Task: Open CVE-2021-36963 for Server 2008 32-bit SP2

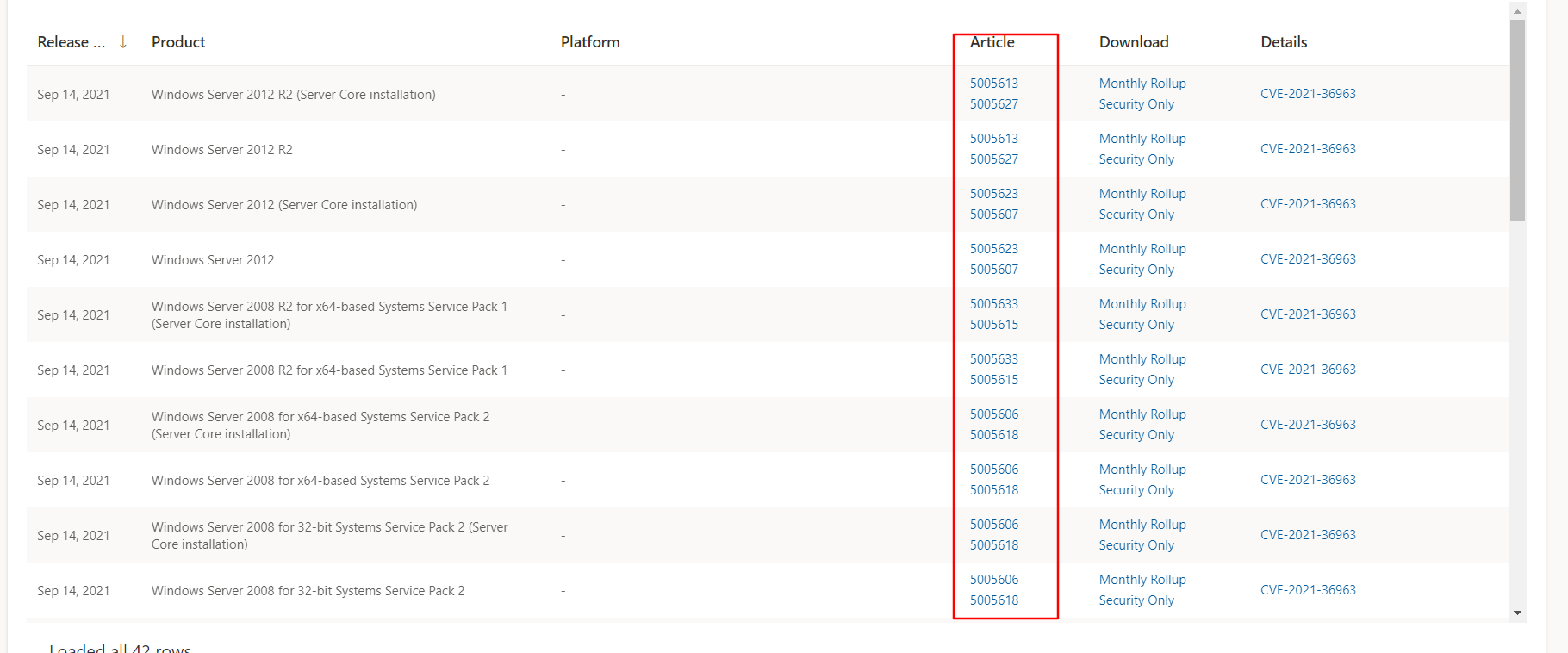Action: coord(1308,590)
